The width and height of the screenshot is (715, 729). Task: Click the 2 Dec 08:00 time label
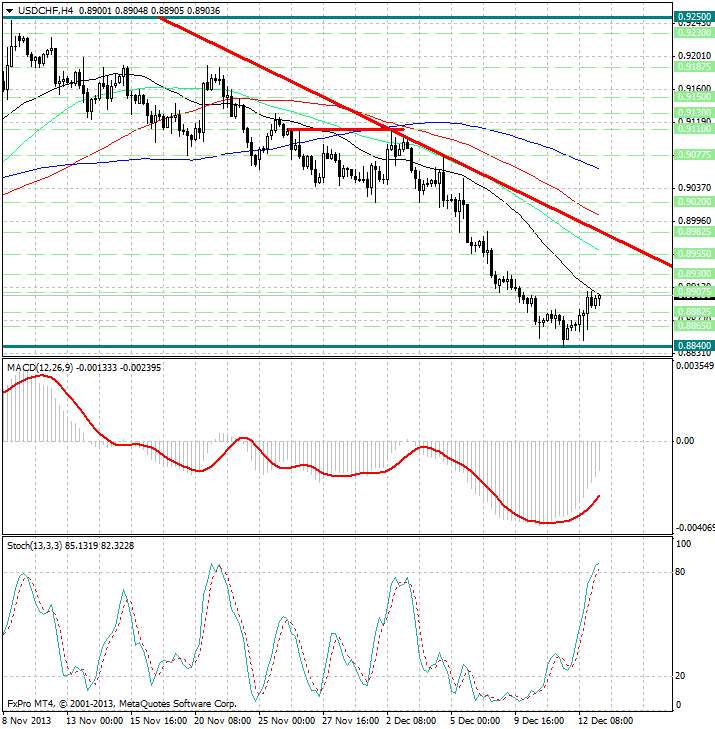[x=412, y=721]
